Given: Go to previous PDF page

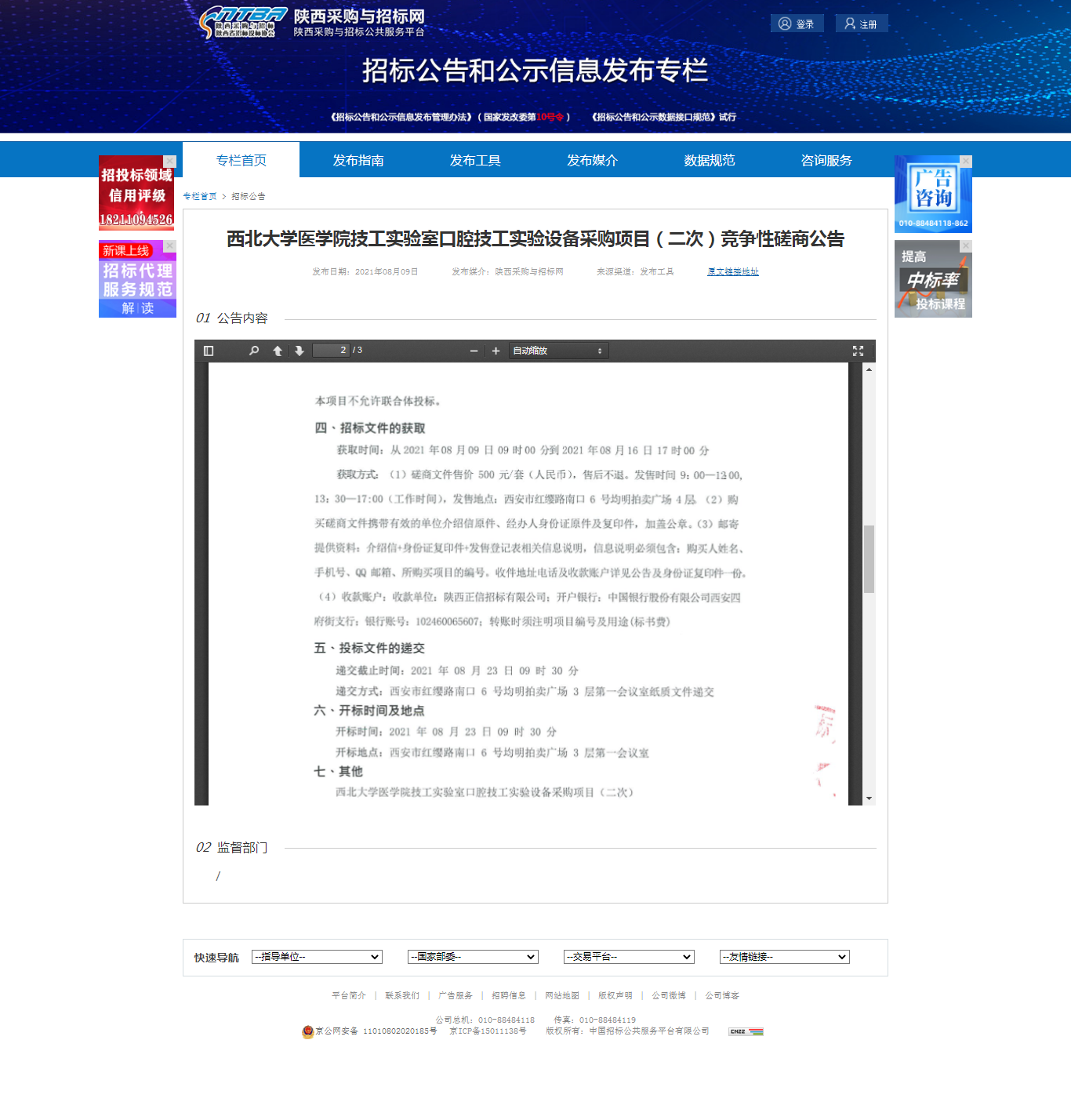Looking at the screenshot, I should coord(278,351).
